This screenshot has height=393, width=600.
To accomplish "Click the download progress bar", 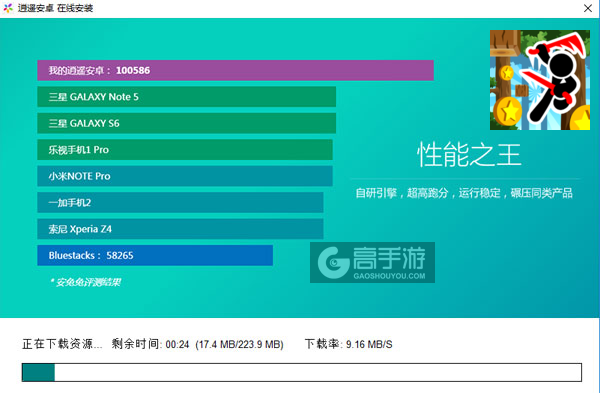I will pyautogui.click(x=302, y=372).
